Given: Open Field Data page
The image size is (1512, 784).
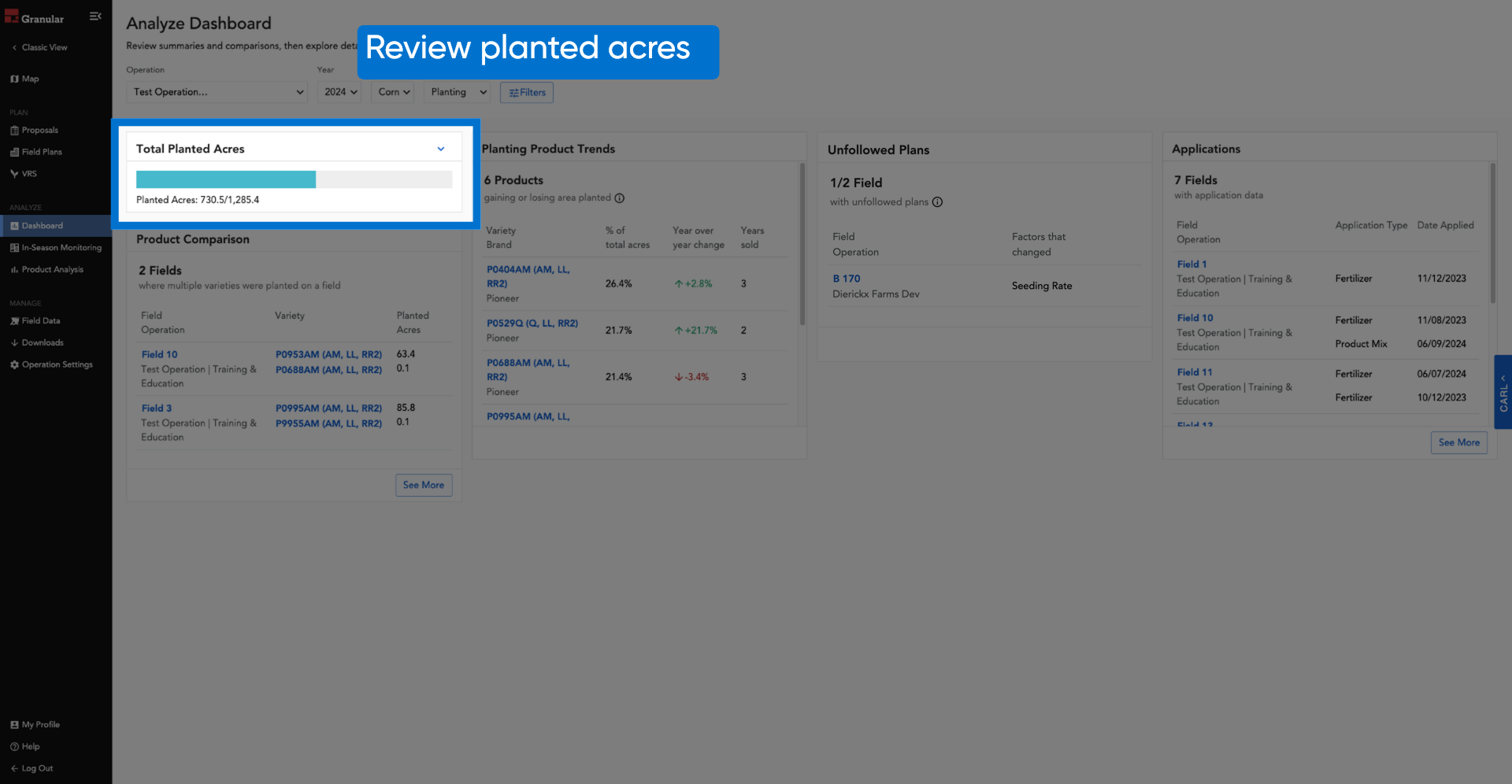Looking at the screenshot, I should 41,321.
